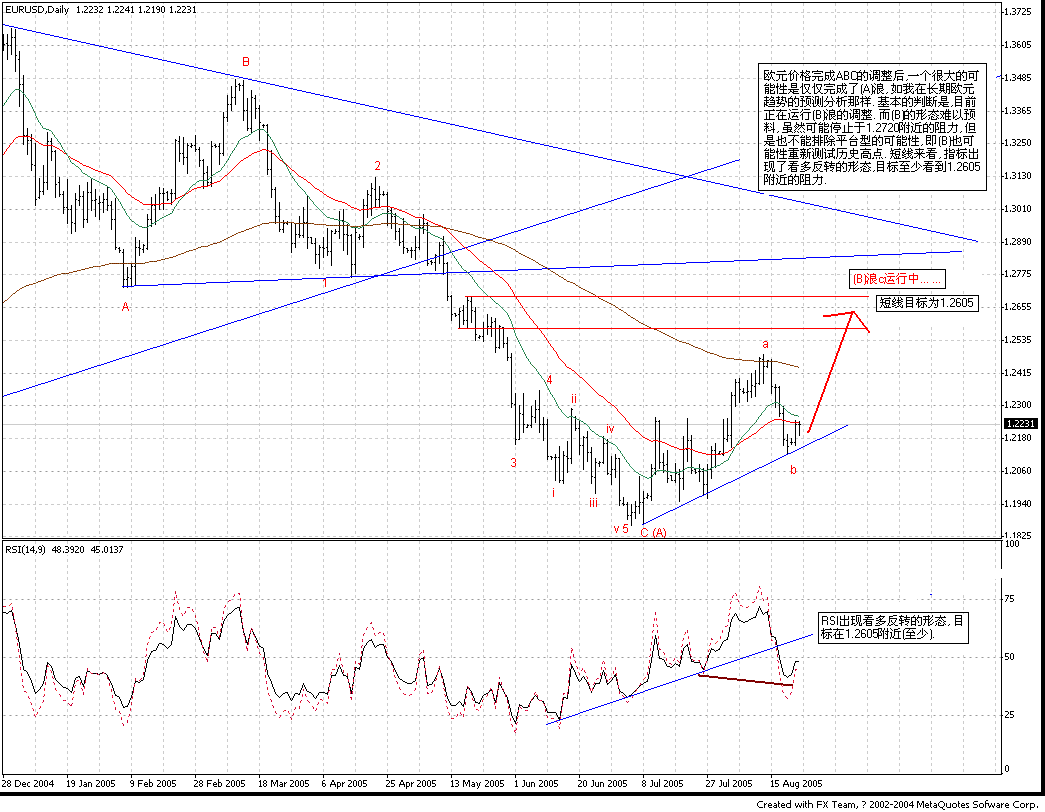Select the red 'iv' wave label
Image resolution: width=1045 pixels, height=812 pixels.
[x=610, y=429]
